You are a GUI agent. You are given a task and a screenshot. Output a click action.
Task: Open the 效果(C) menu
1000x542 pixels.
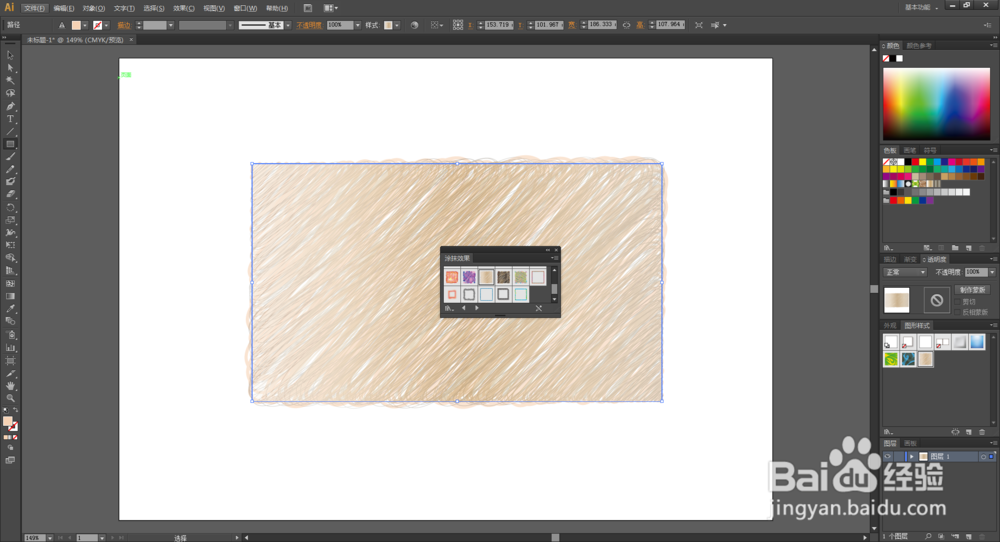(x=184, y=8)
